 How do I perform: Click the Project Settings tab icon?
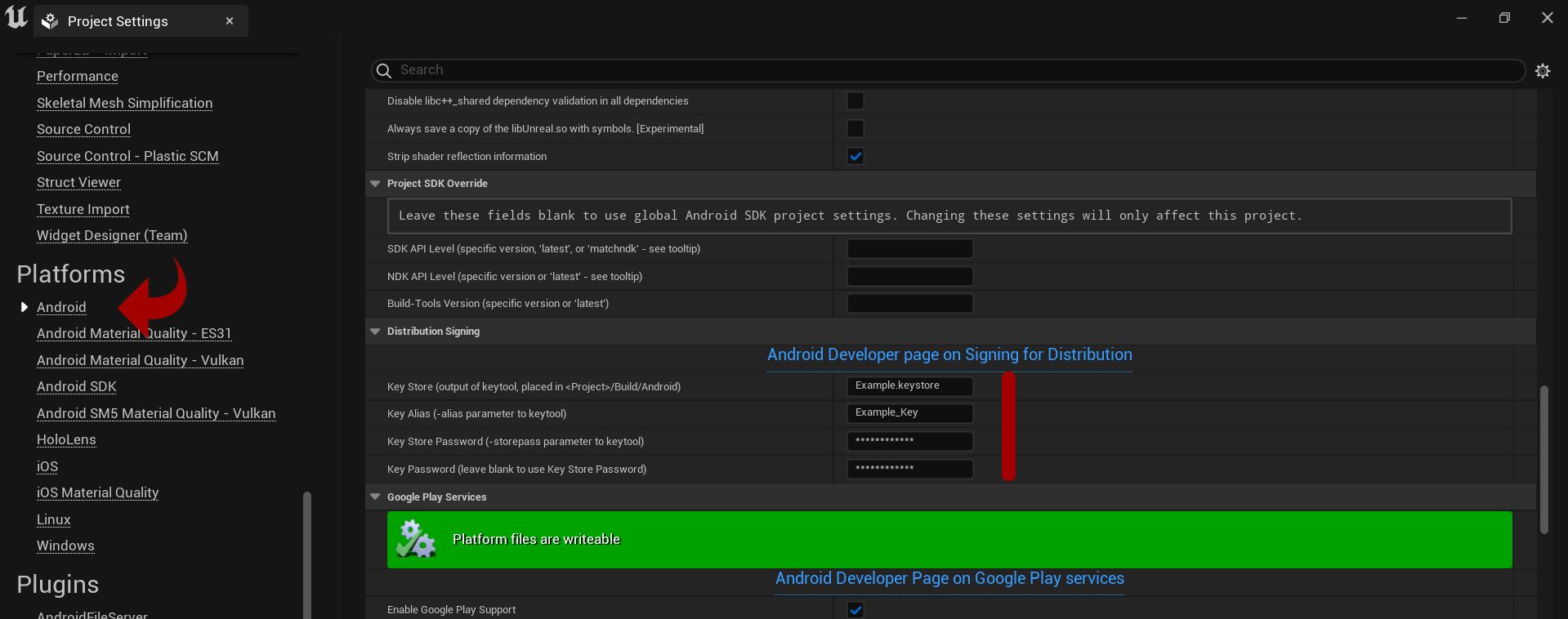pyautogui.click(x=50, y=21)
